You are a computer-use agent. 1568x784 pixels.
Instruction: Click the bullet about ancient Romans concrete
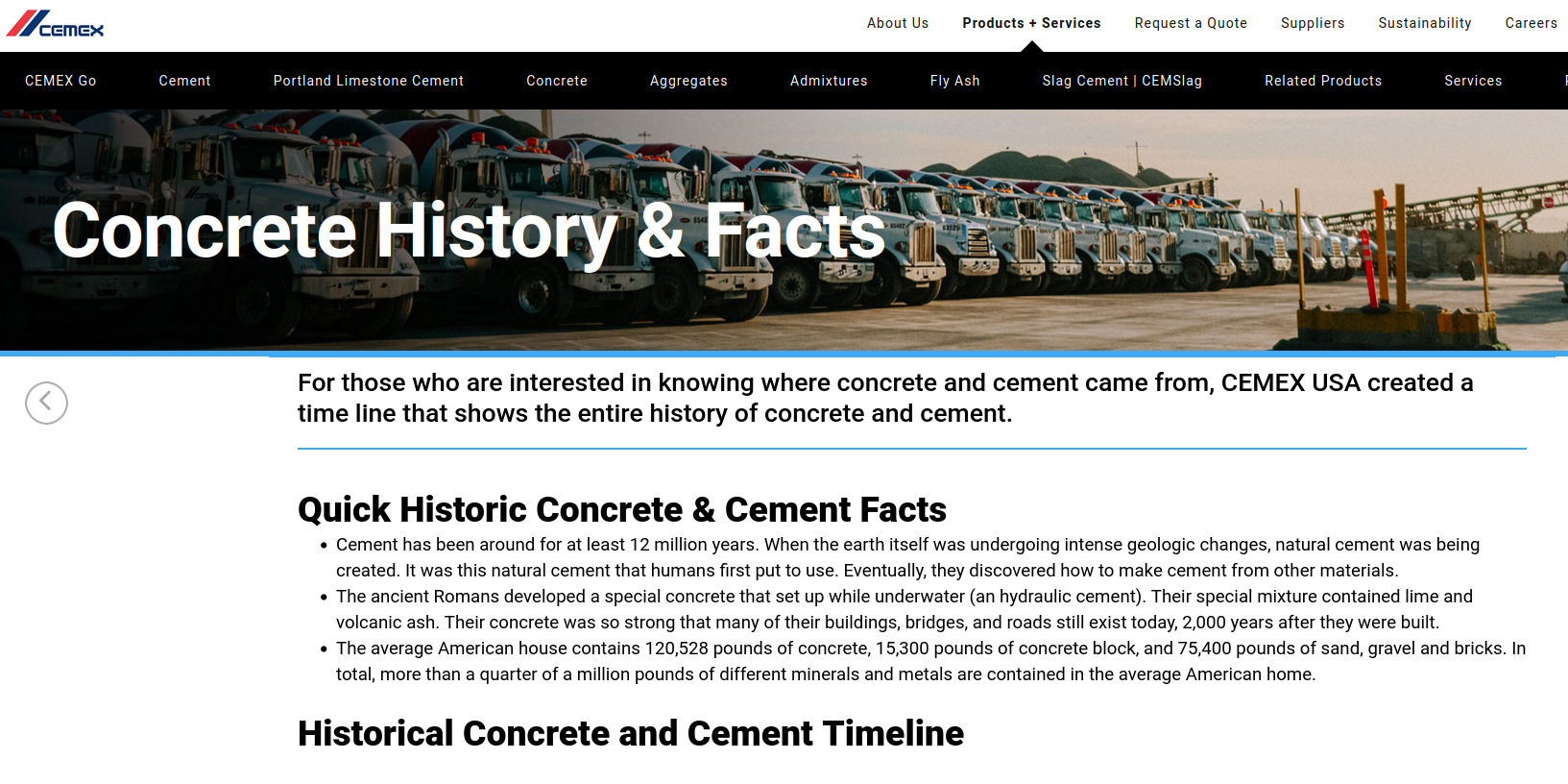point(905,609)
